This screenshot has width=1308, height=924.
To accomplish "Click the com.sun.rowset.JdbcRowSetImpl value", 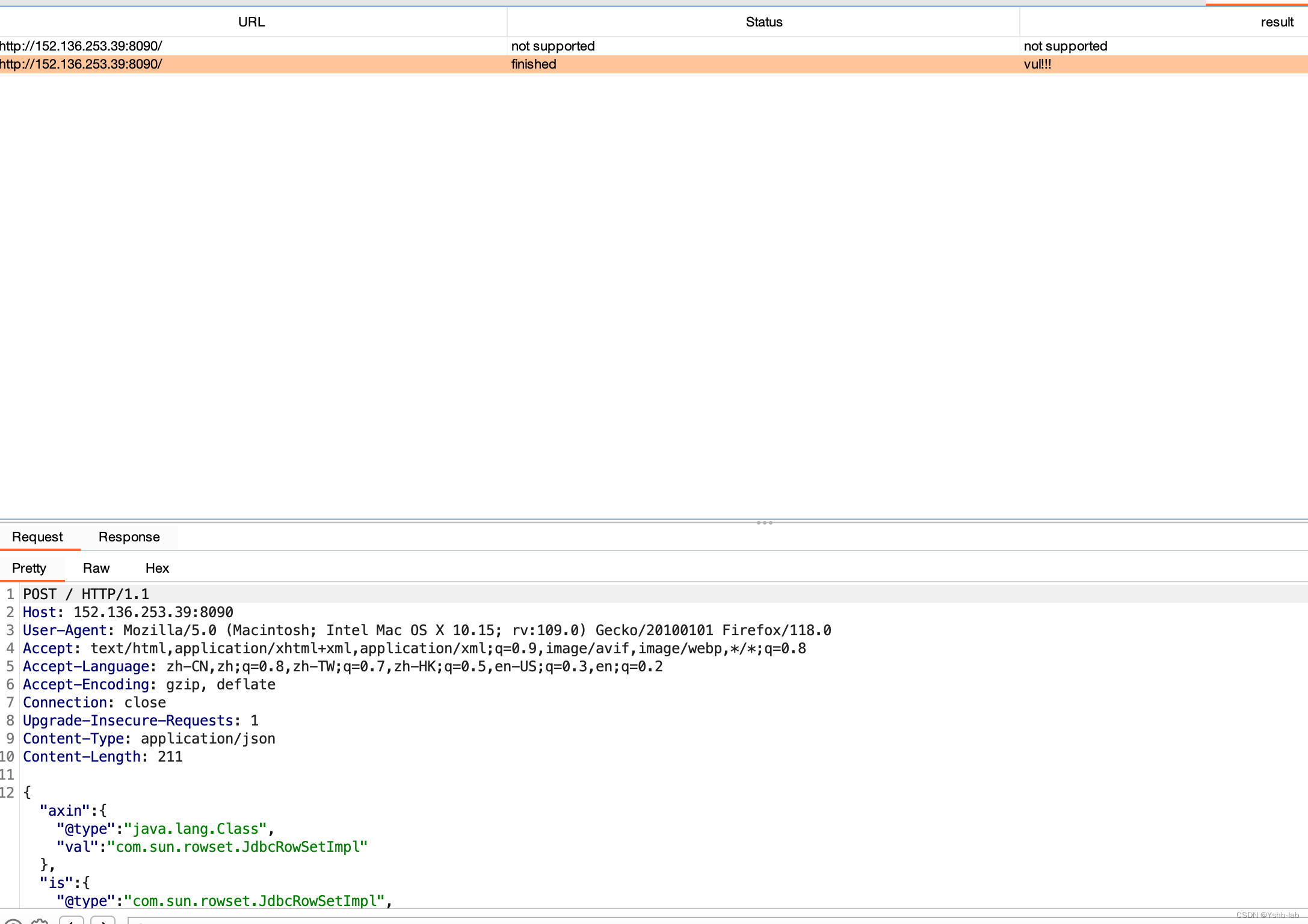I will tap(239, 846).
